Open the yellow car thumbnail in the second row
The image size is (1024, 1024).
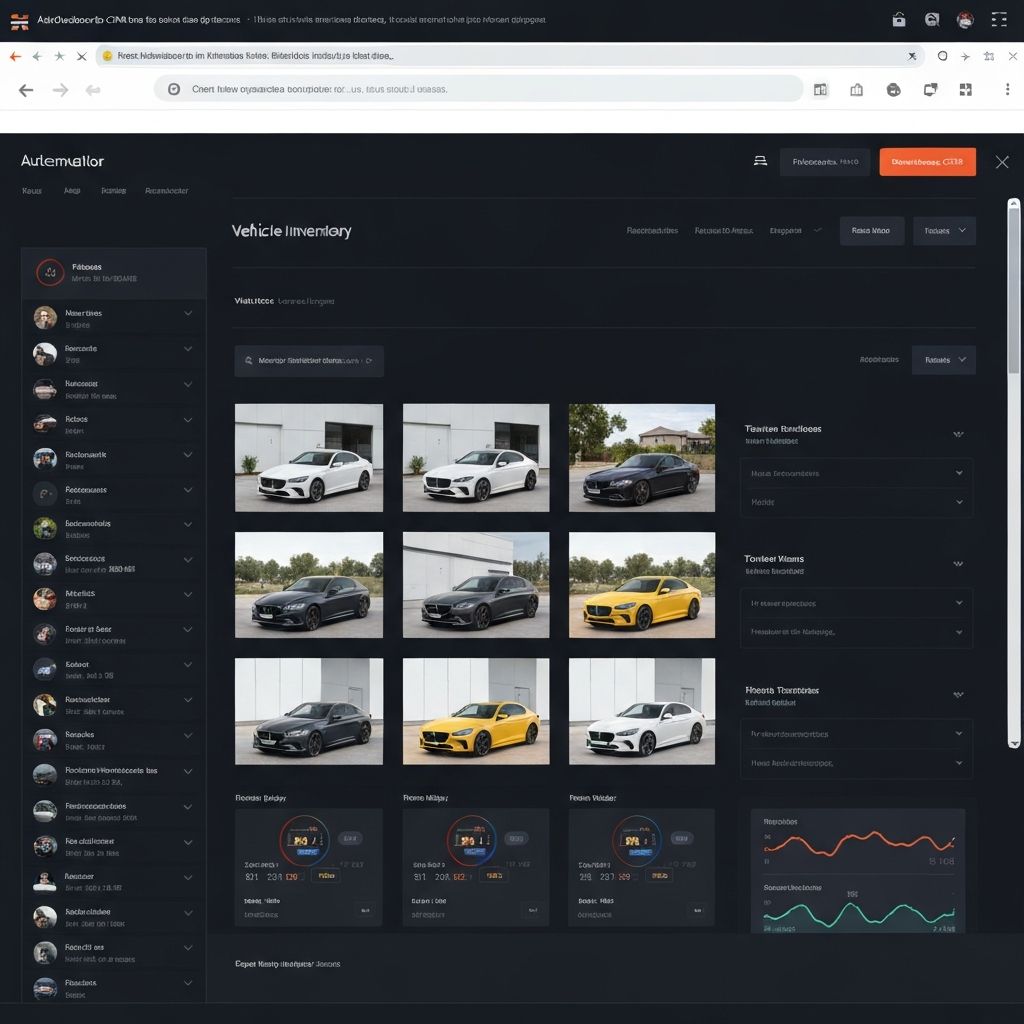coord(642,585)
